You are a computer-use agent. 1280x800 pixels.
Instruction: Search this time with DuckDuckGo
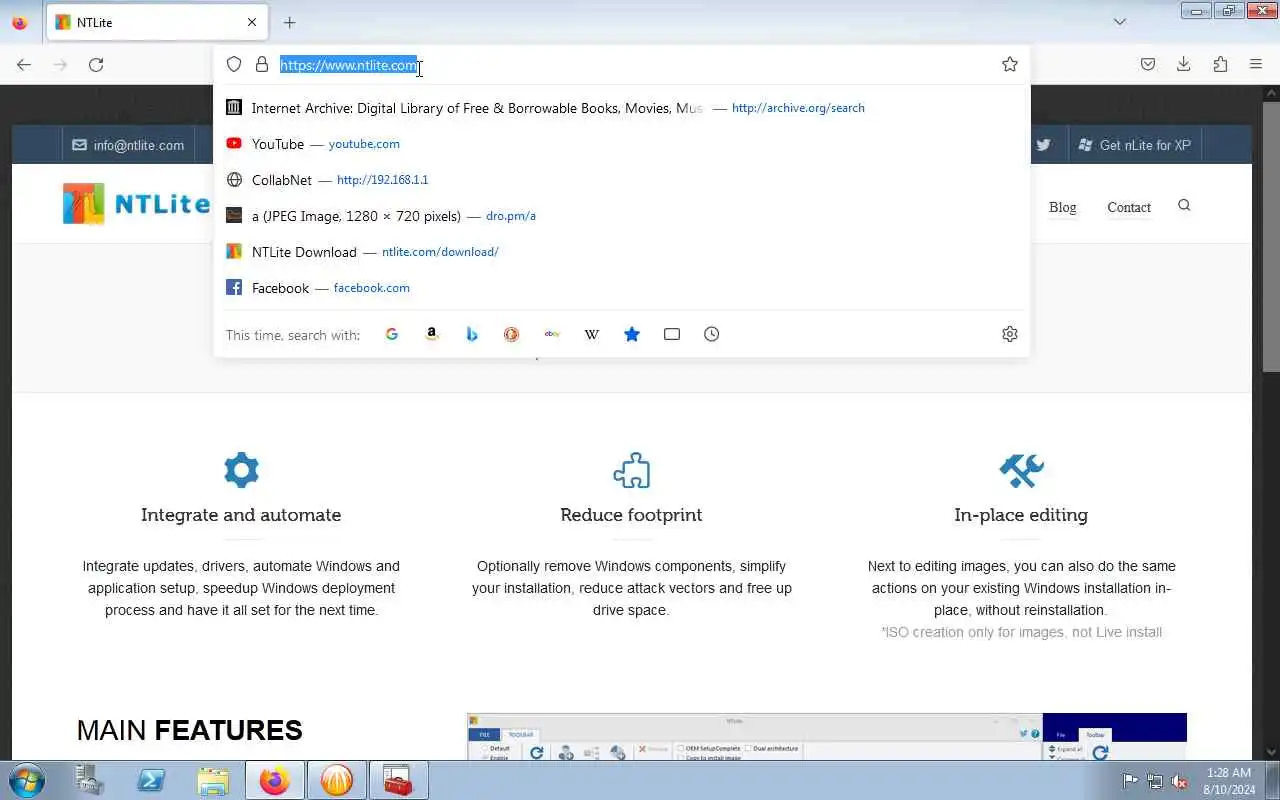(512, 334)
